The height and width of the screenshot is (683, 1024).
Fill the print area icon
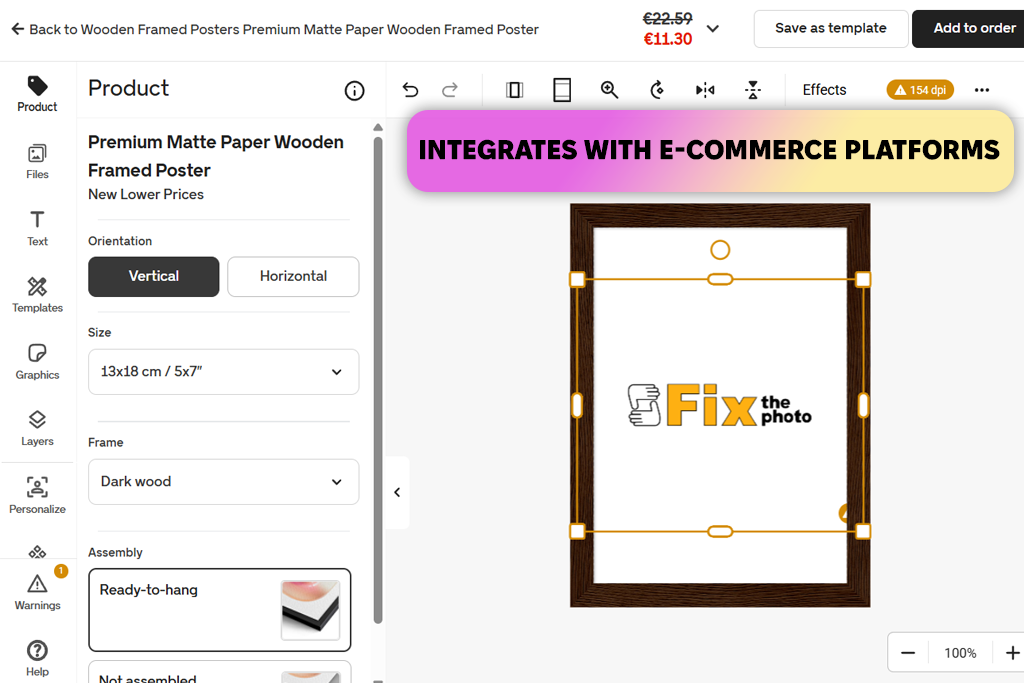(562, 89)
